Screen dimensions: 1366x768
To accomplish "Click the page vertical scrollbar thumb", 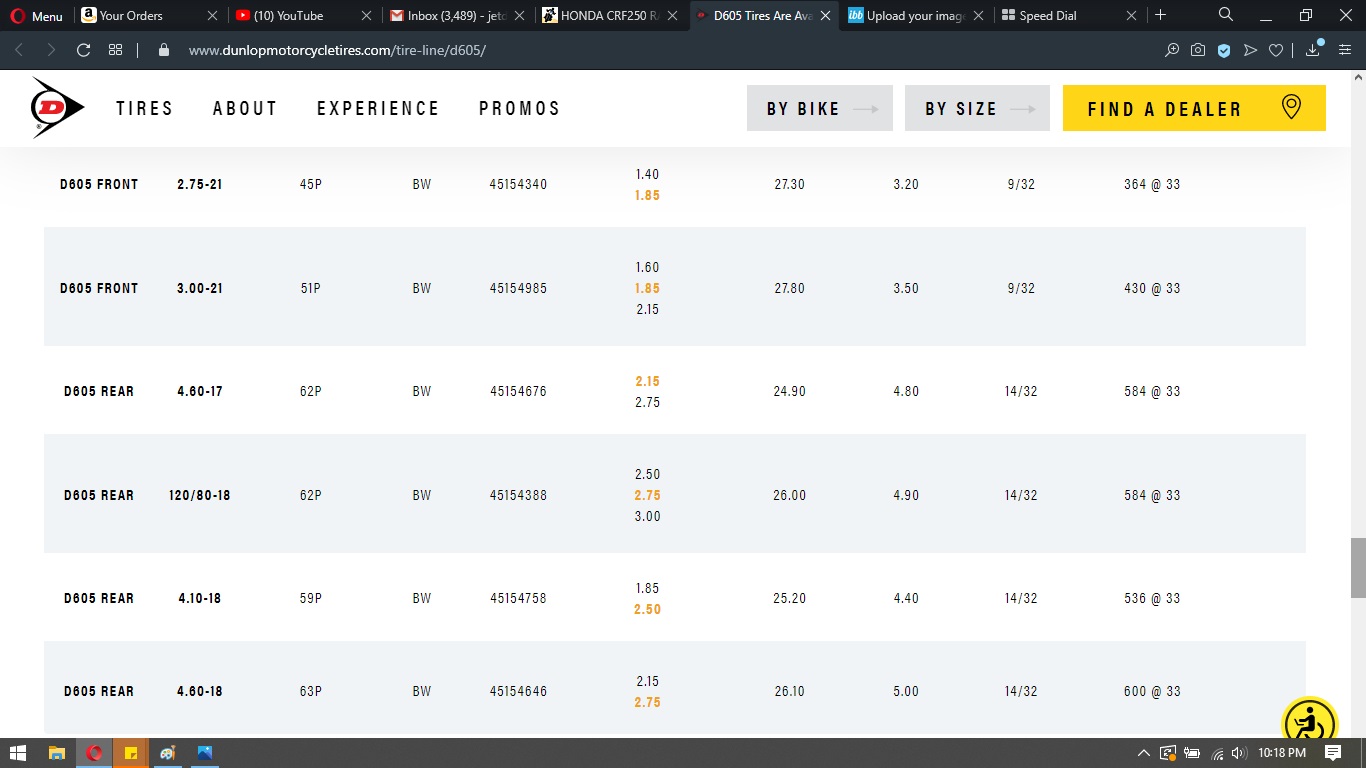I will [1358, 568].
